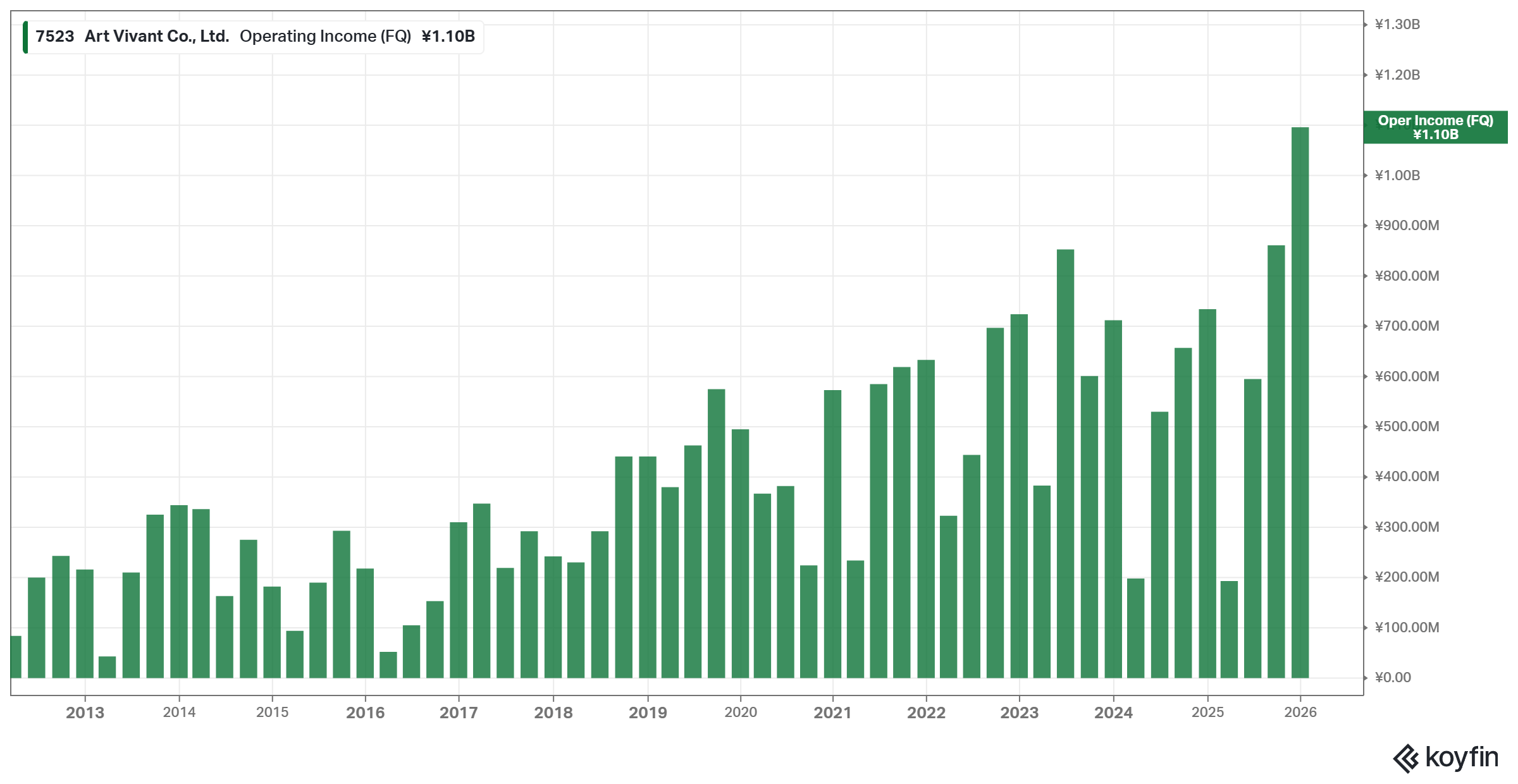
Task: Click the Operating Income (FQ) legend label
Action: coord(325,37)
